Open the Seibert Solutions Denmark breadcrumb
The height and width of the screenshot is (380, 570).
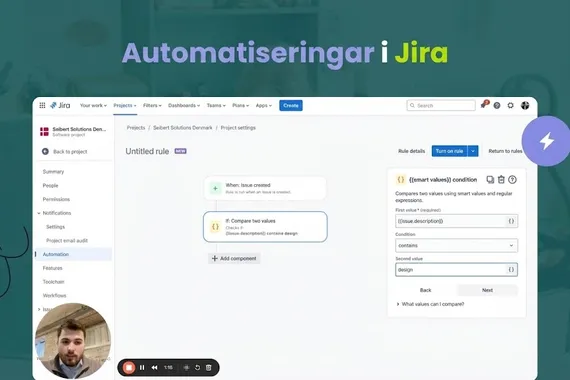point(182,128)
